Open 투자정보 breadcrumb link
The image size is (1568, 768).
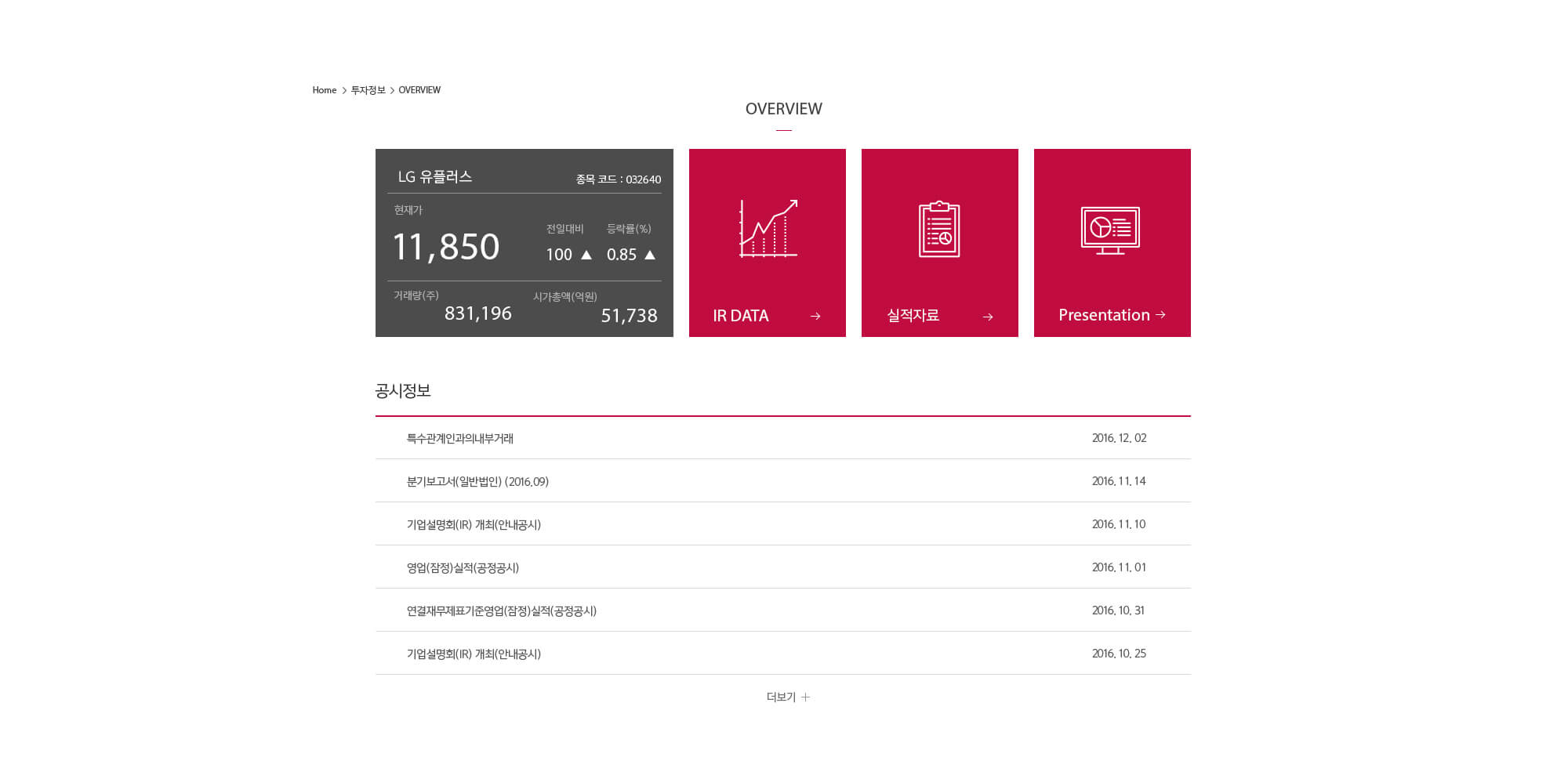(368, 90)
